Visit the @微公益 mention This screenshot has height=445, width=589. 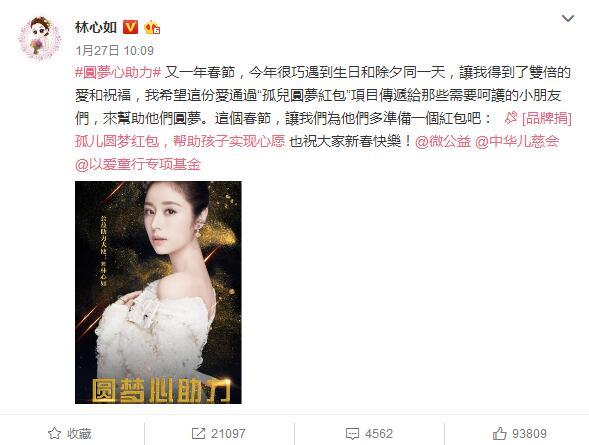click(443, 142)
